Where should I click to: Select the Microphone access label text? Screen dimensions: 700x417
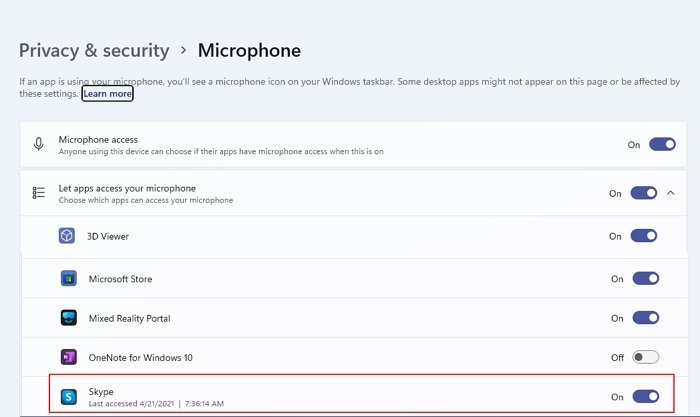click(98, 139)
